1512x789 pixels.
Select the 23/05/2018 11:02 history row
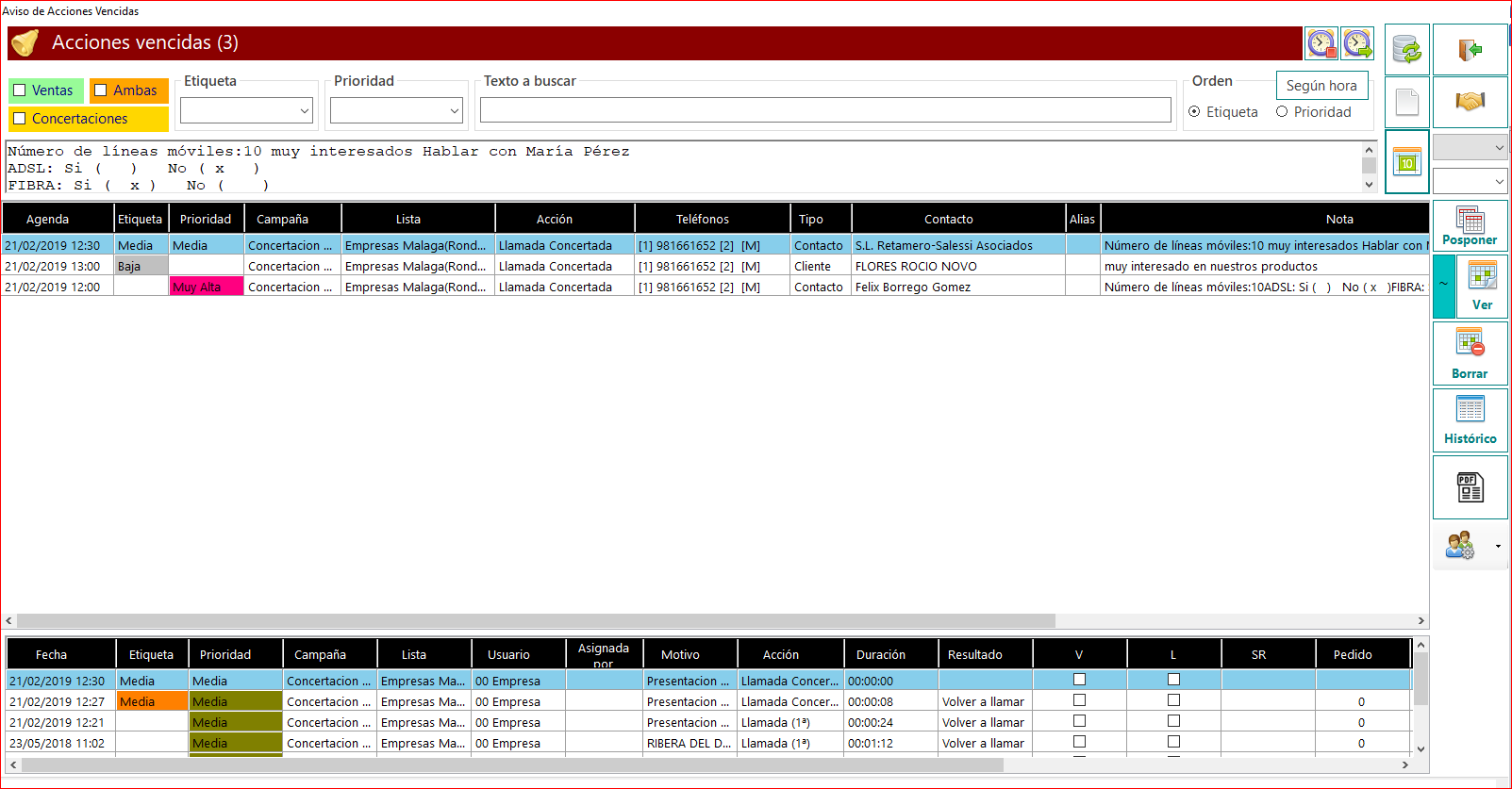coord(707,744)
